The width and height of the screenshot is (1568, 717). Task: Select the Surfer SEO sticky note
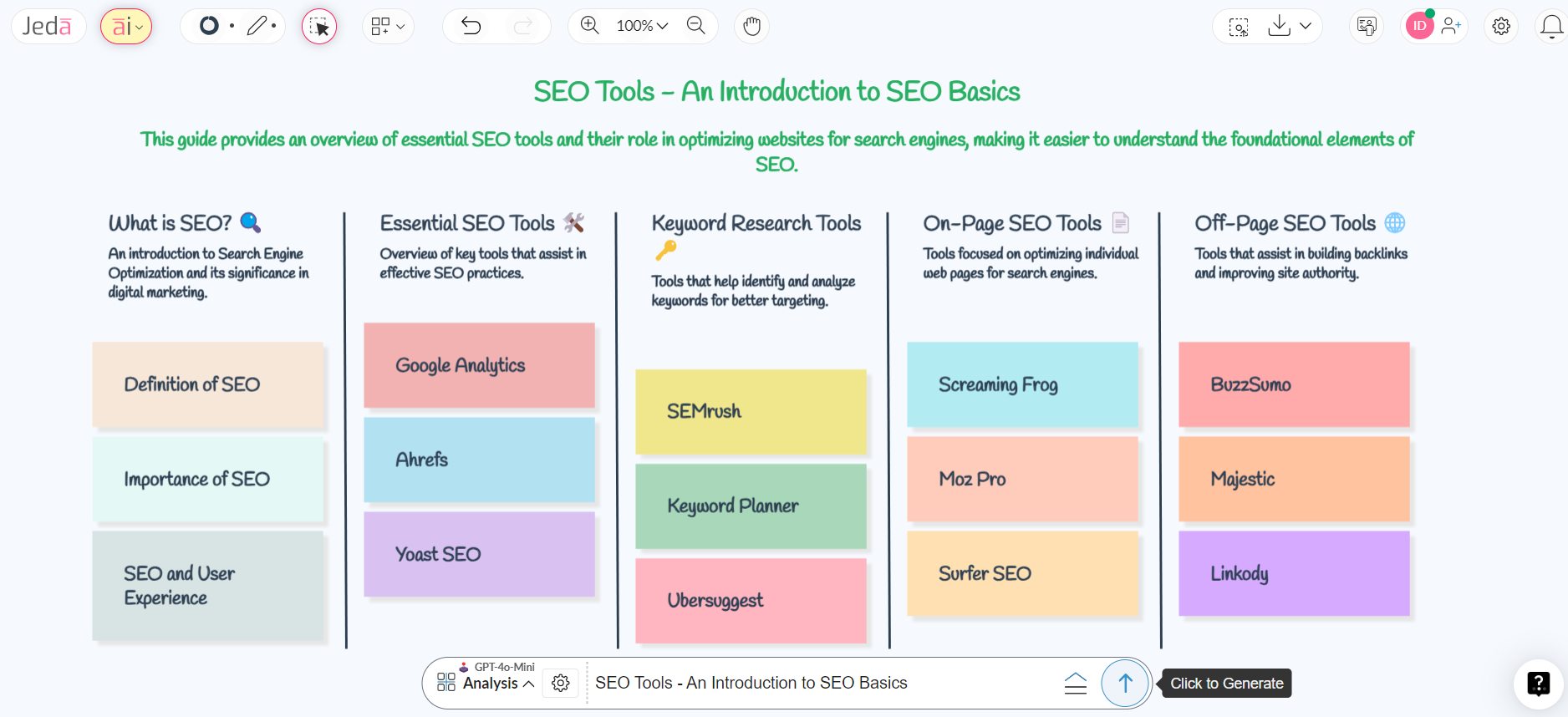click(x=1023, y=573)
